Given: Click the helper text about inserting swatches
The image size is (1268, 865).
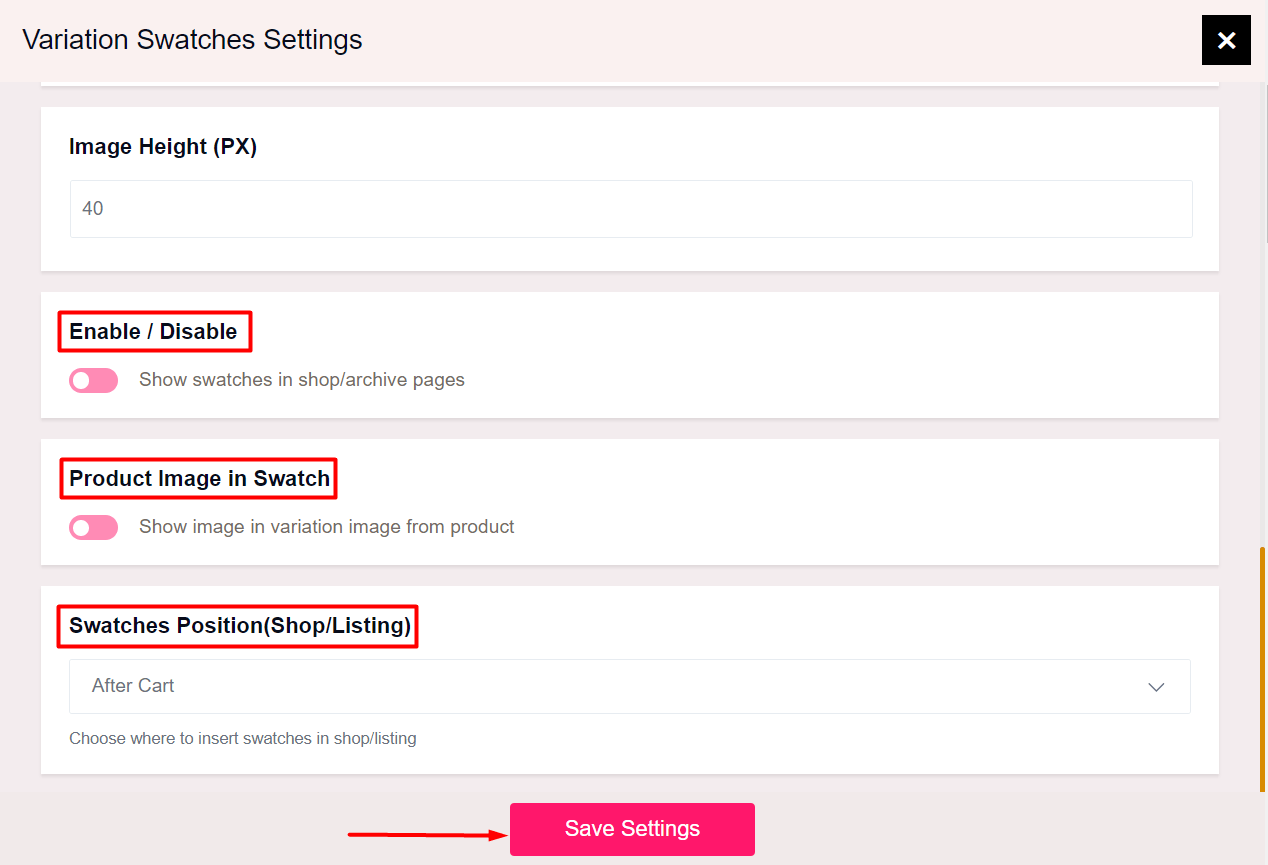Looking at the screenshot, I should point(242,738).
